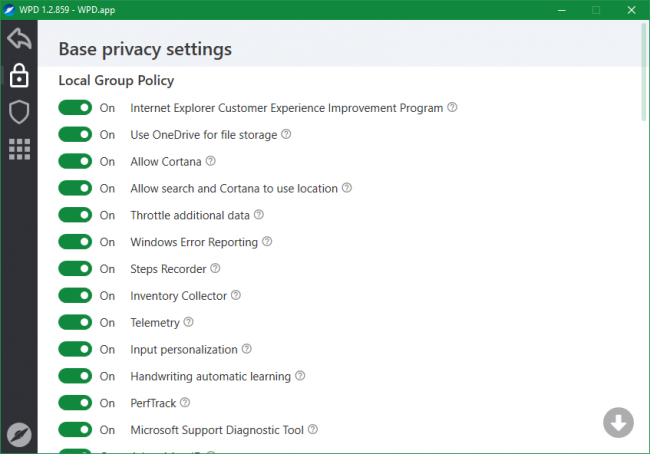Viewport: 650px width, 454px height.
Task: Disable the Allow Cortana switch
Action: tap(75, 161)
